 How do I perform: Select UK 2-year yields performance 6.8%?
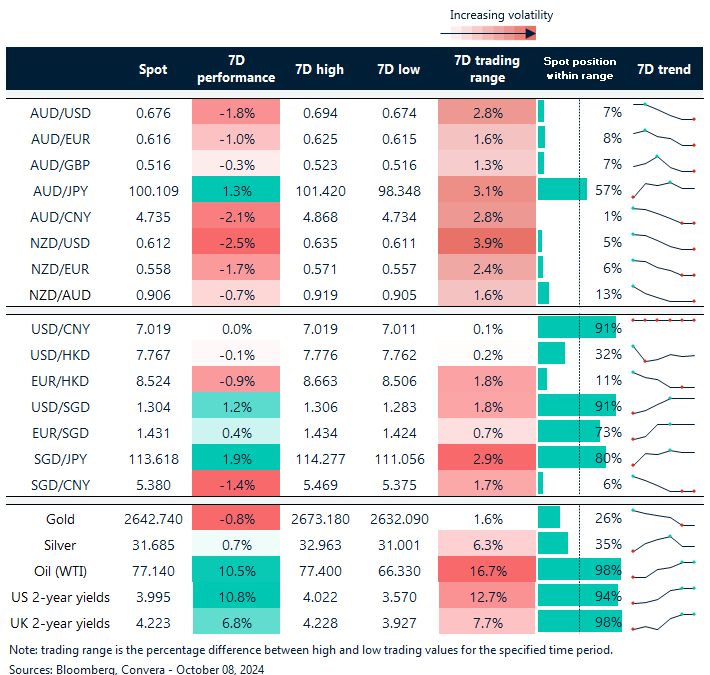[236, 623]
